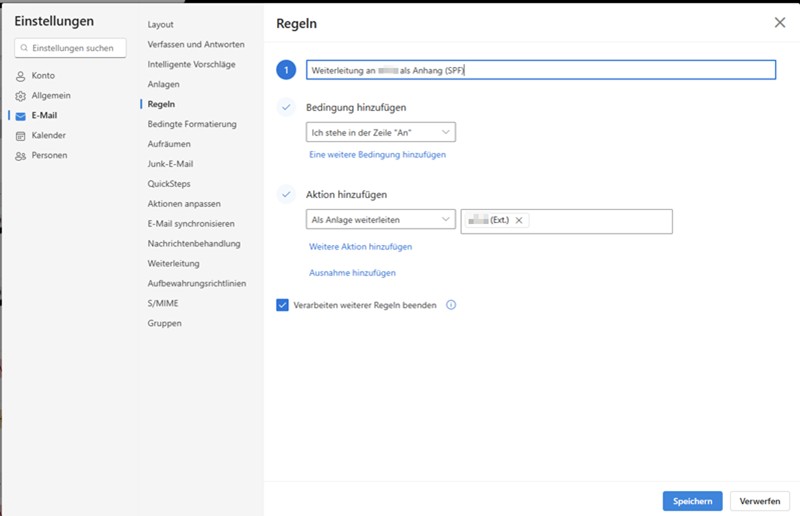Click the Einstellungen suchen search field

pos(70,48)
